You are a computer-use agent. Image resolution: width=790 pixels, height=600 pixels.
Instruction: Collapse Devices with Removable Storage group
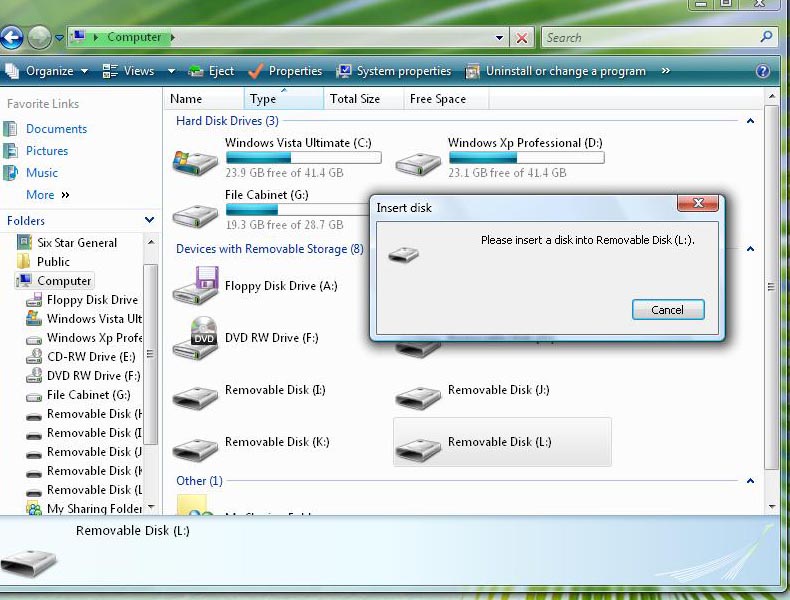point(750,249)
